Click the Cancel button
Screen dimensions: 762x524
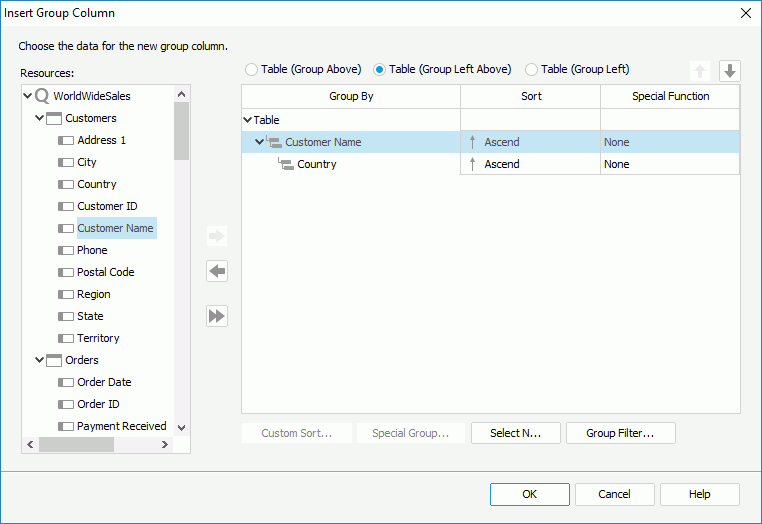pos(615,494)
